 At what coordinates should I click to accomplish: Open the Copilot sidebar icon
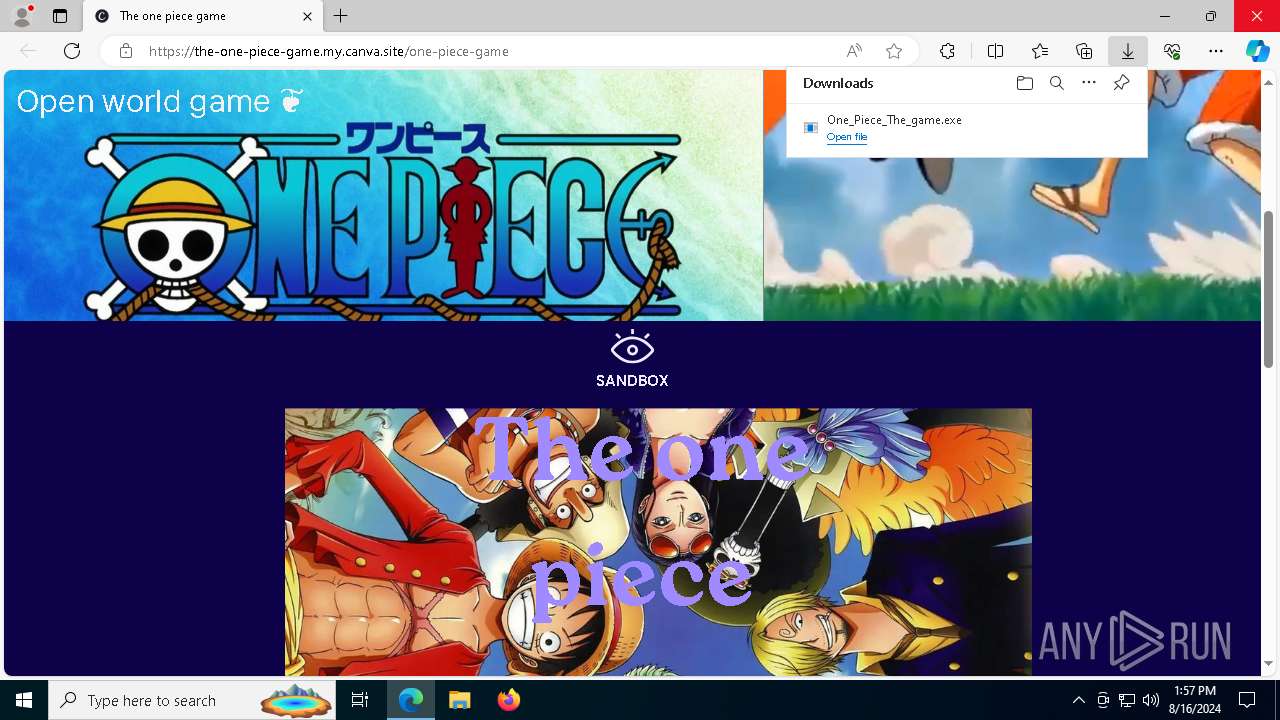[1257, 51]
